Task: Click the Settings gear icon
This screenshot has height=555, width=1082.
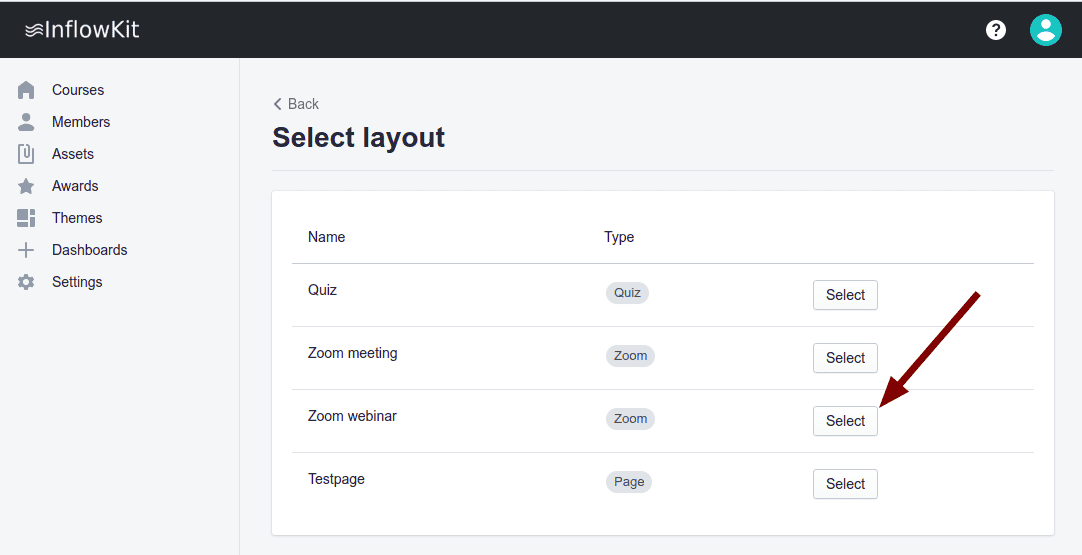Action: pyautogui.click(x=27, y=282)
